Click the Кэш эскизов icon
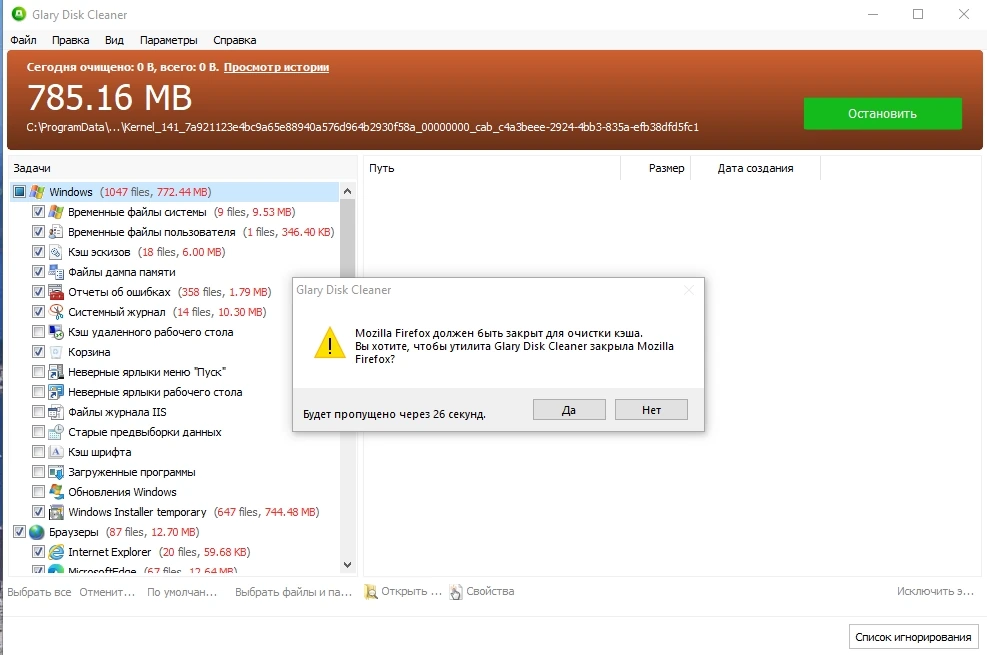This screenshot has height=655, width=987. click(56, 252)
